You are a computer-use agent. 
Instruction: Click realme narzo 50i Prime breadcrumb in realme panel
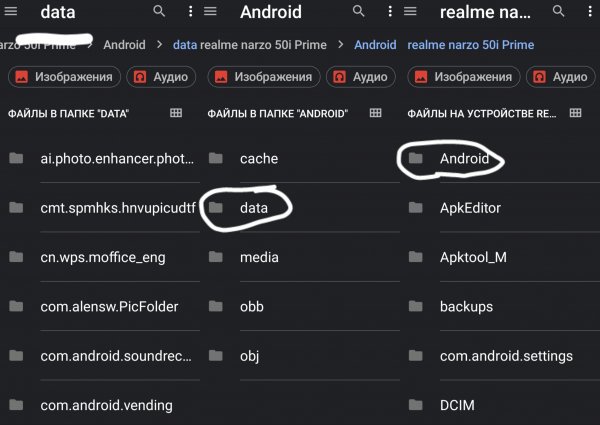pos(471,45)
